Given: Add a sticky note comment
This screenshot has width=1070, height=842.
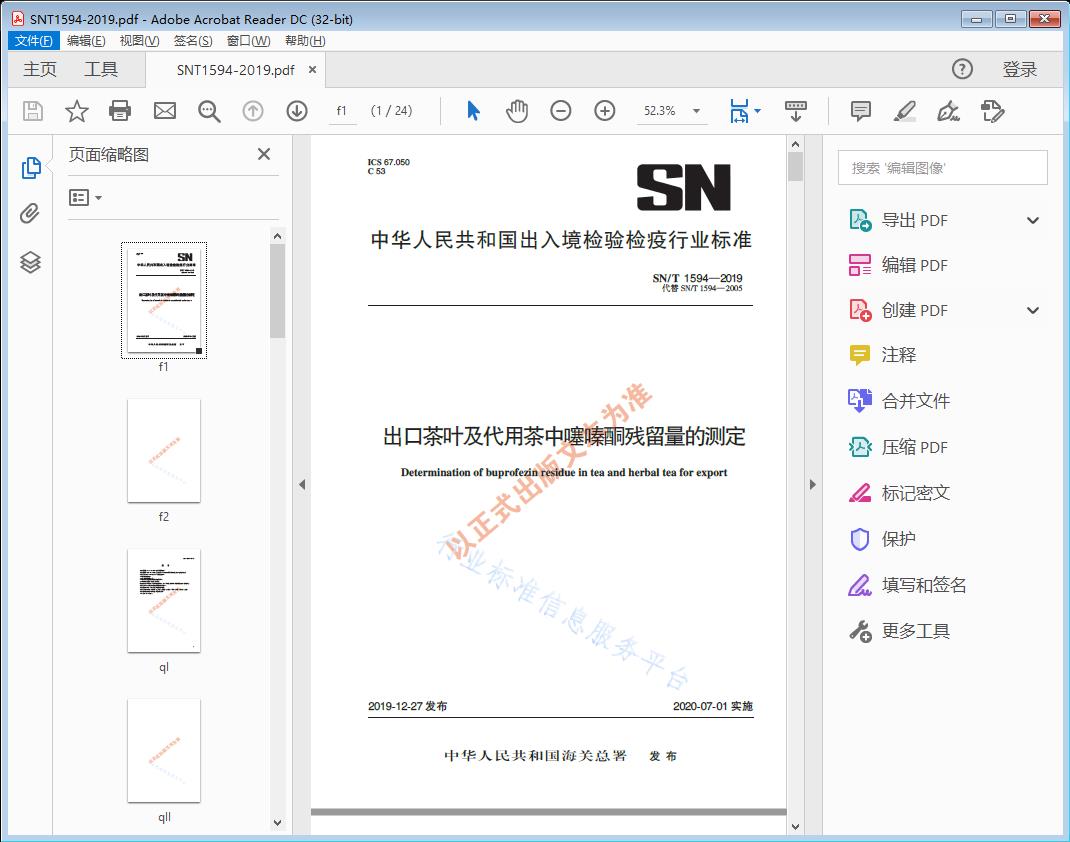Looking at the screenshot, I should tap(861, 111).
